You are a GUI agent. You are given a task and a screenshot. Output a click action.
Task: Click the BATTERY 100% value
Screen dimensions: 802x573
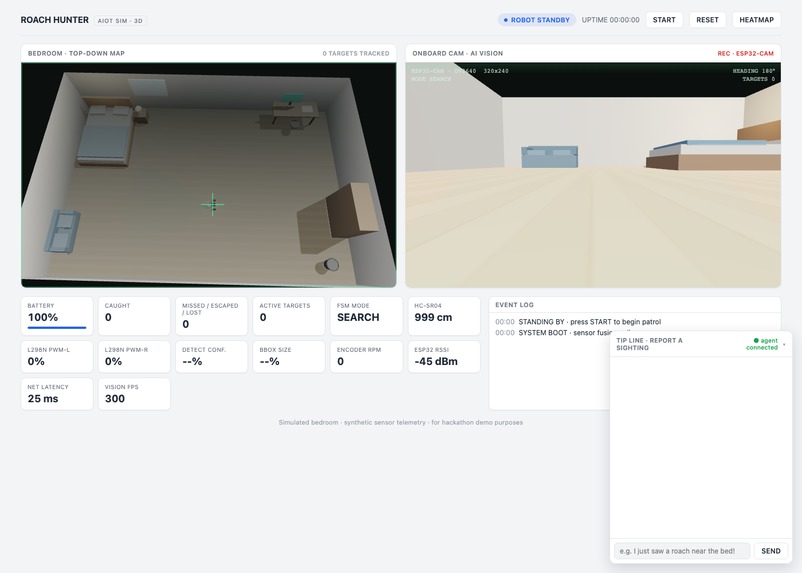point(43,317)
